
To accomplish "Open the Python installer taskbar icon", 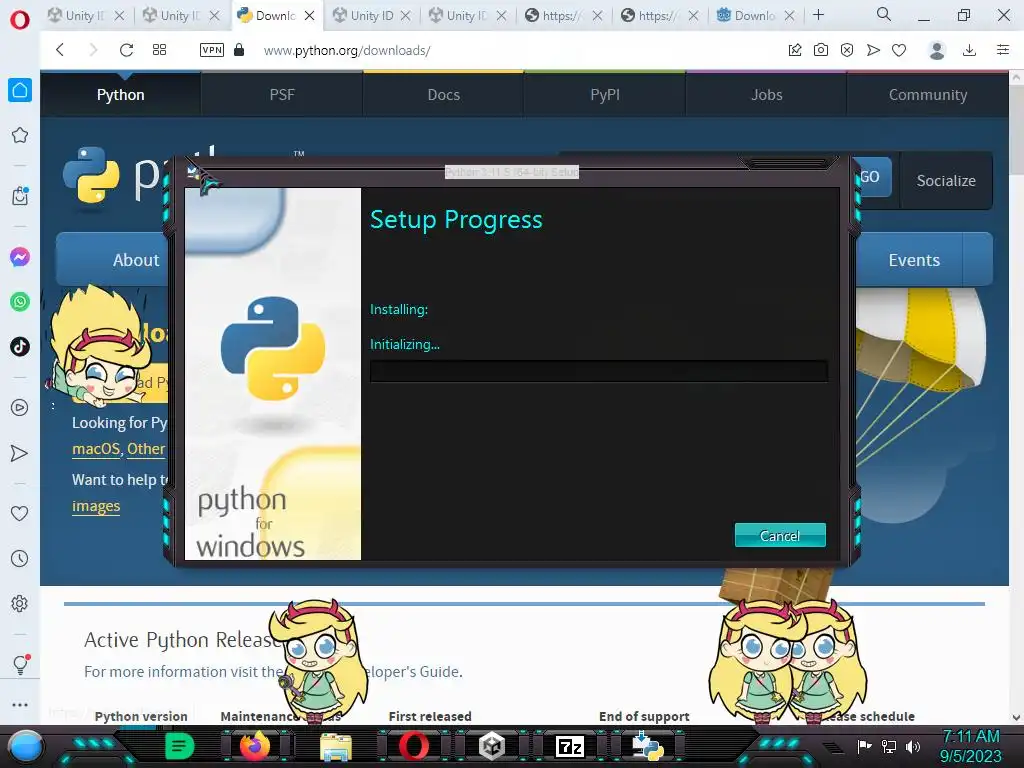I will click(648, 746).
